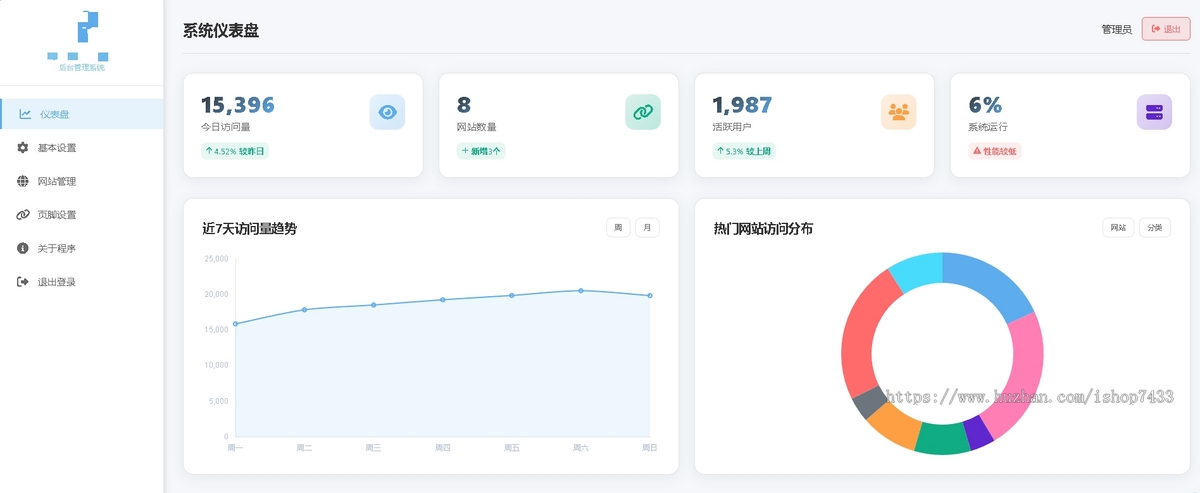Click the info icon for 关于程序
1200x493 pixels.
pos(23,248)
